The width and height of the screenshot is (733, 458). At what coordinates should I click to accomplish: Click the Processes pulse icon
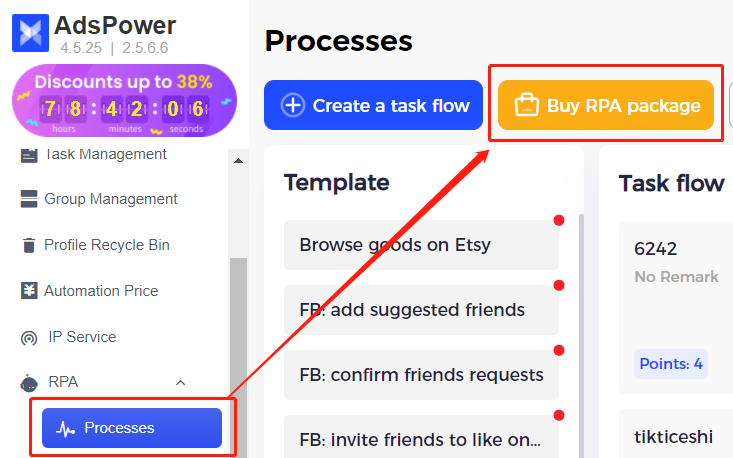66,428
